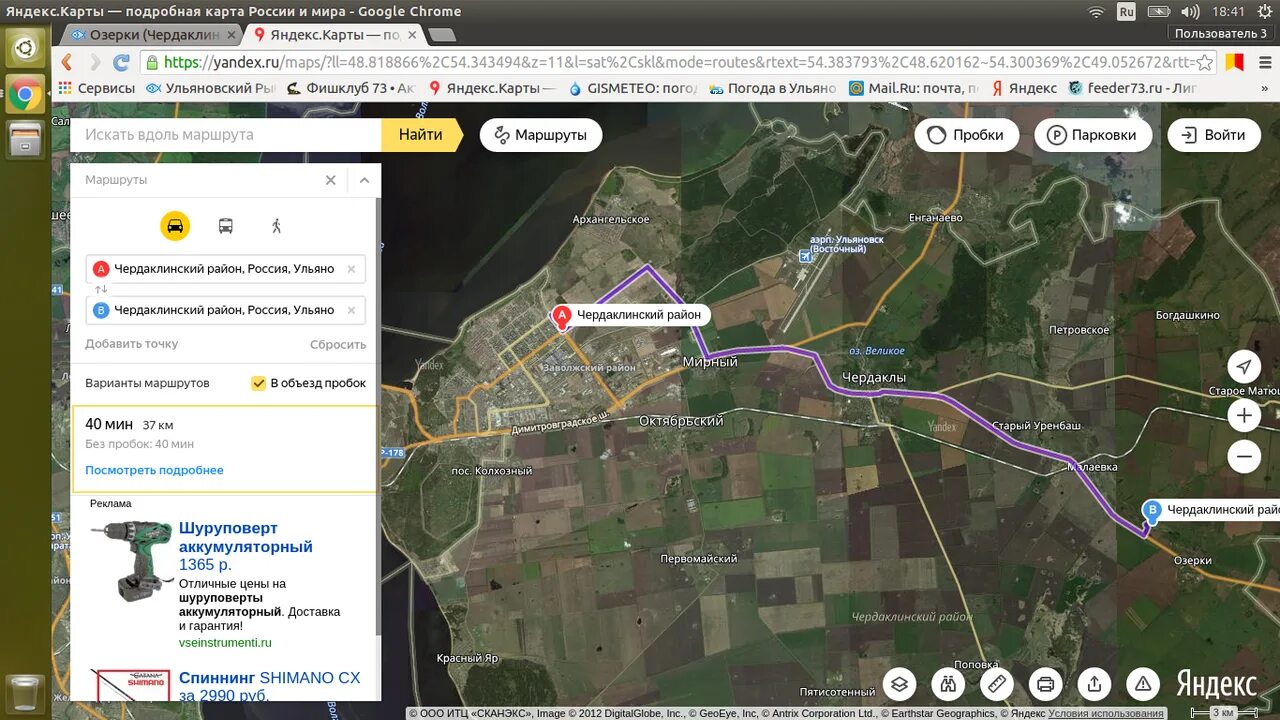Click the Войти login button
Screen dimensions: 1280x720
click(1214, 135)
